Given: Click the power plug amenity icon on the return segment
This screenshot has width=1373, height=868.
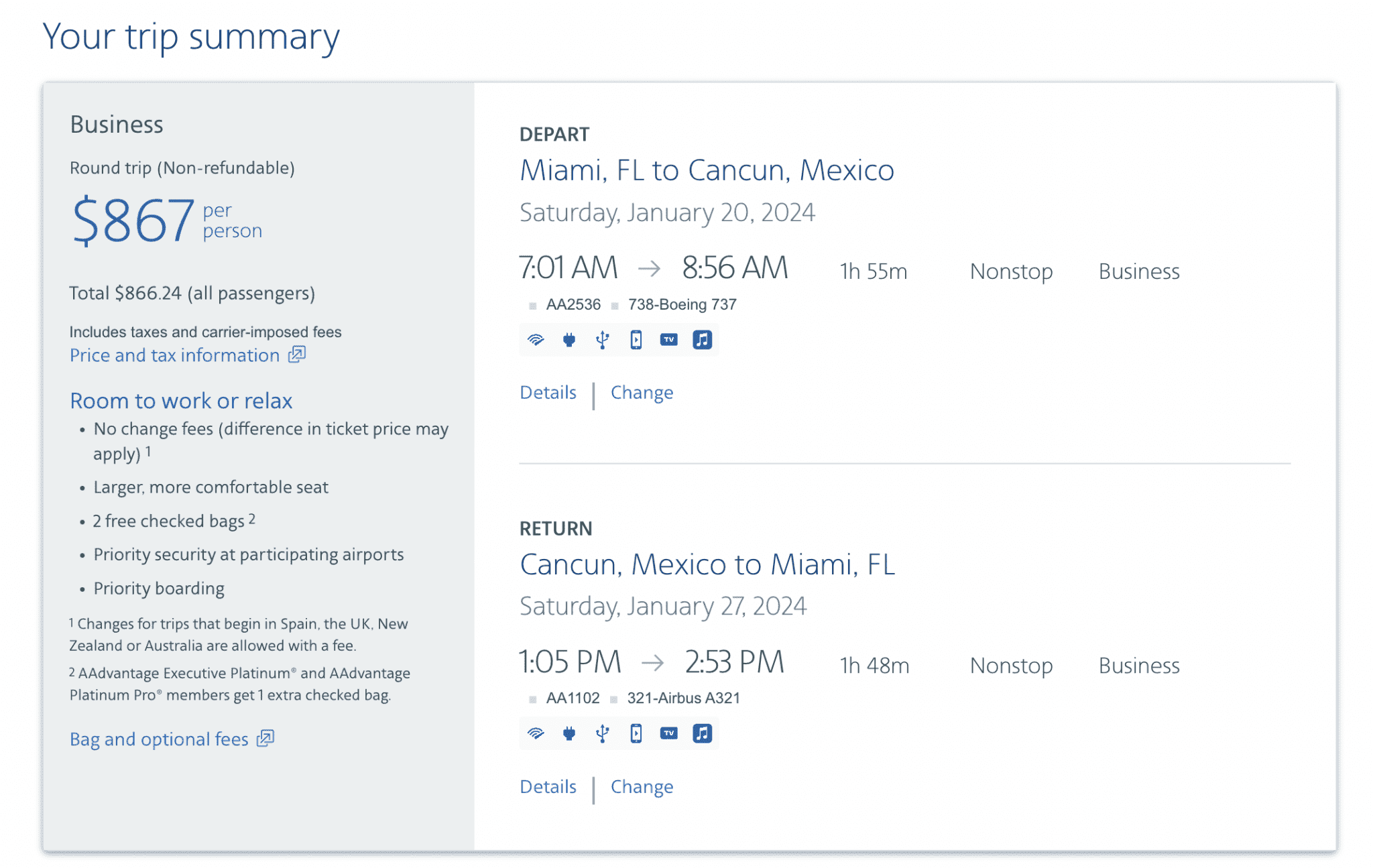Looking at the screenshot, I should coord(569,733).
